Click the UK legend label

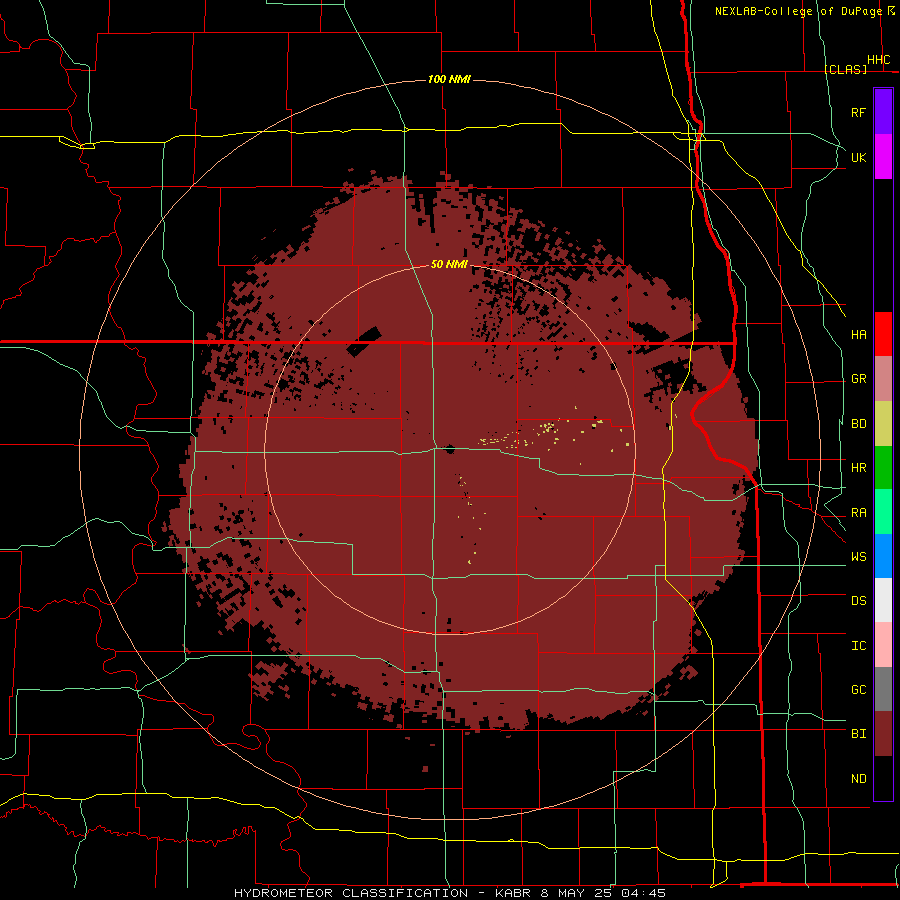(858, 157)
